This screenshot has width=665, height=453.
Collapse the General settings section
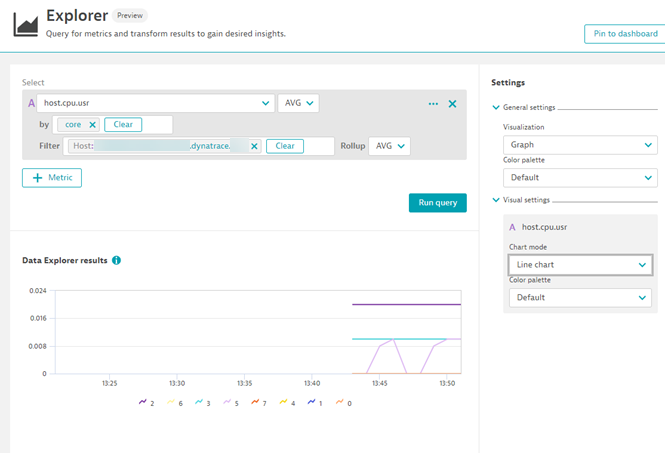pos(497,108)
